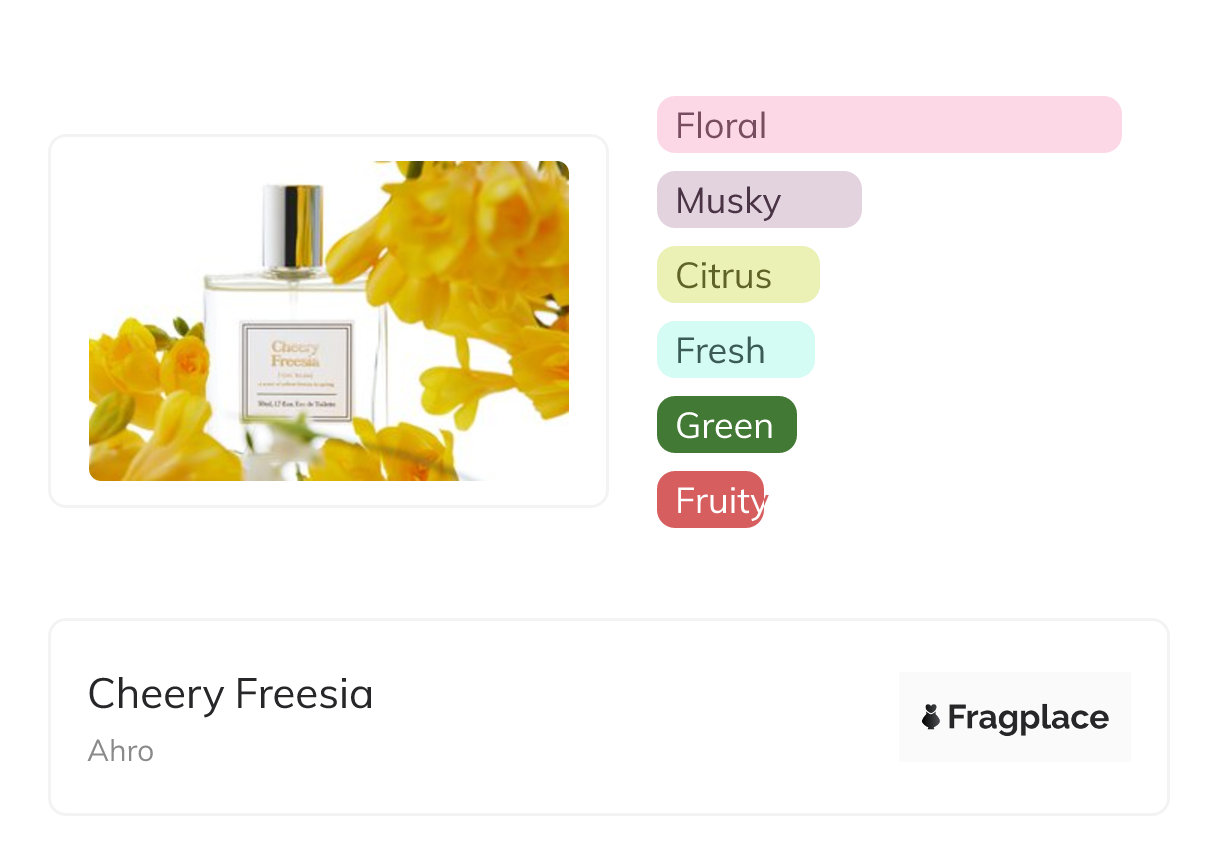This screenshot has width=1218, height=864.
Task: Click the Fragplace wordmark text
Action: coord(1028,718)
